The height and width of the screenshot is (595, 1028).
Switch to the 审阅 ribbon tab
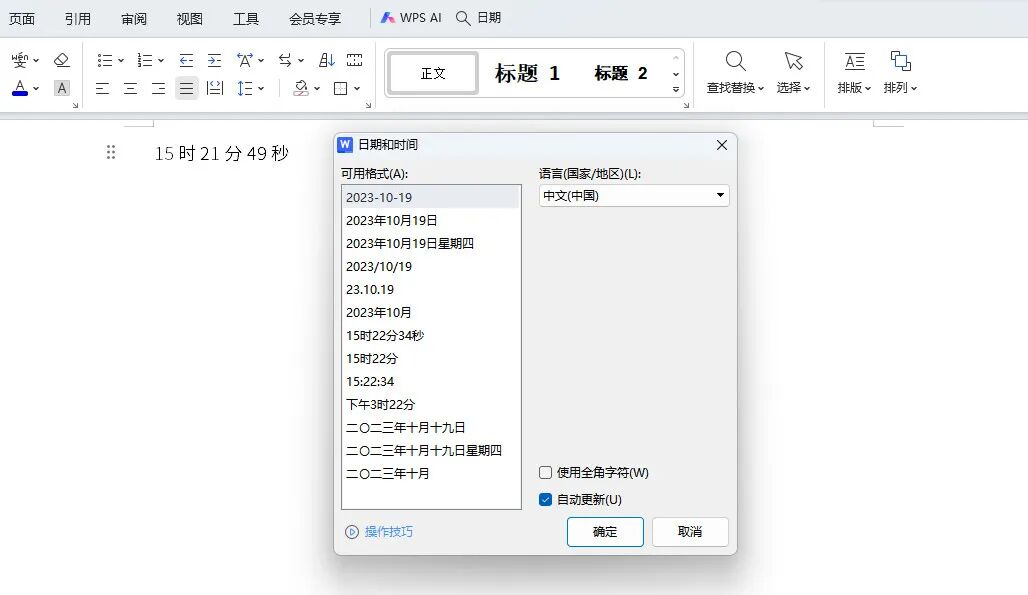tap(134, 17)
